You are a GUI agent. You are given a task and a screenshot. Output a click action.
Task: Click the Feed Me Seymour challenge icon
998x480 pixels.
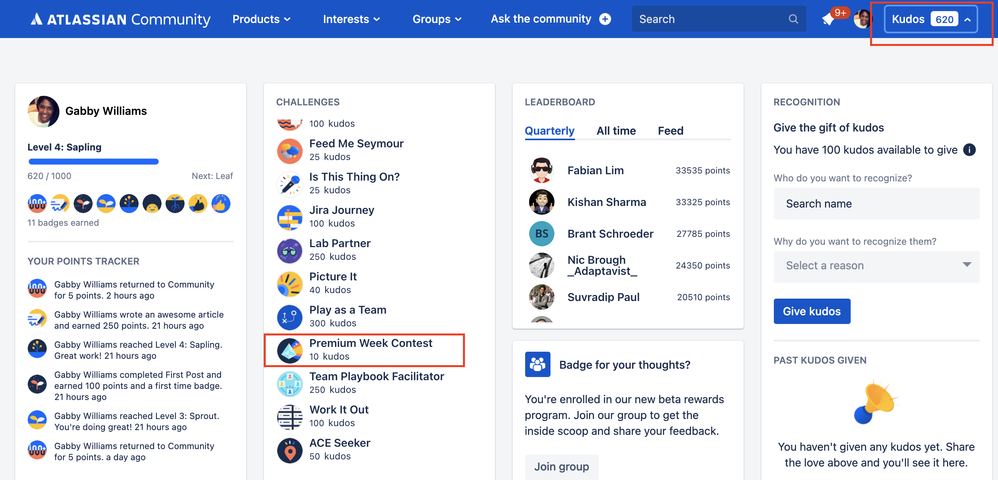coord(290,151)
